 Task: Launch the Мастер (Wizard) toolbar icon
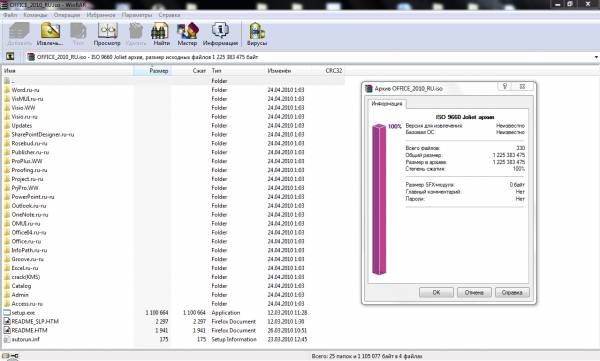click(187, 34)
